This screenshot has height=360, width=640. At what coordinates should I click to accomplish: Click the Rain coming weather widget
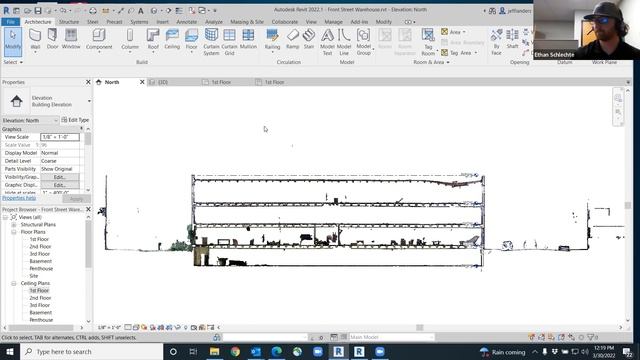[x=503, y=352]
